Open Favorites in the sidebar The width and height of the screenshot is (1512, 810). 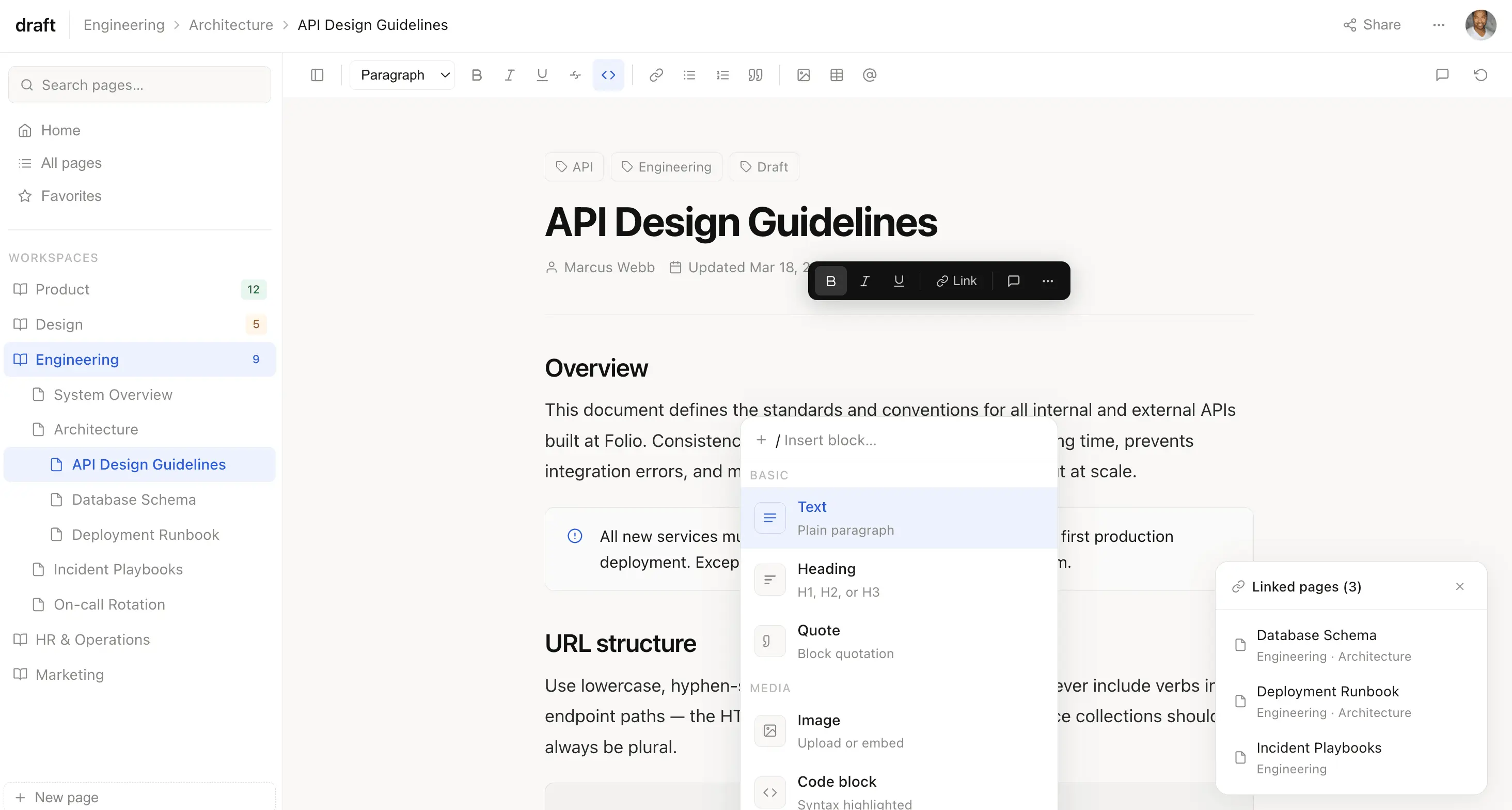140,196
